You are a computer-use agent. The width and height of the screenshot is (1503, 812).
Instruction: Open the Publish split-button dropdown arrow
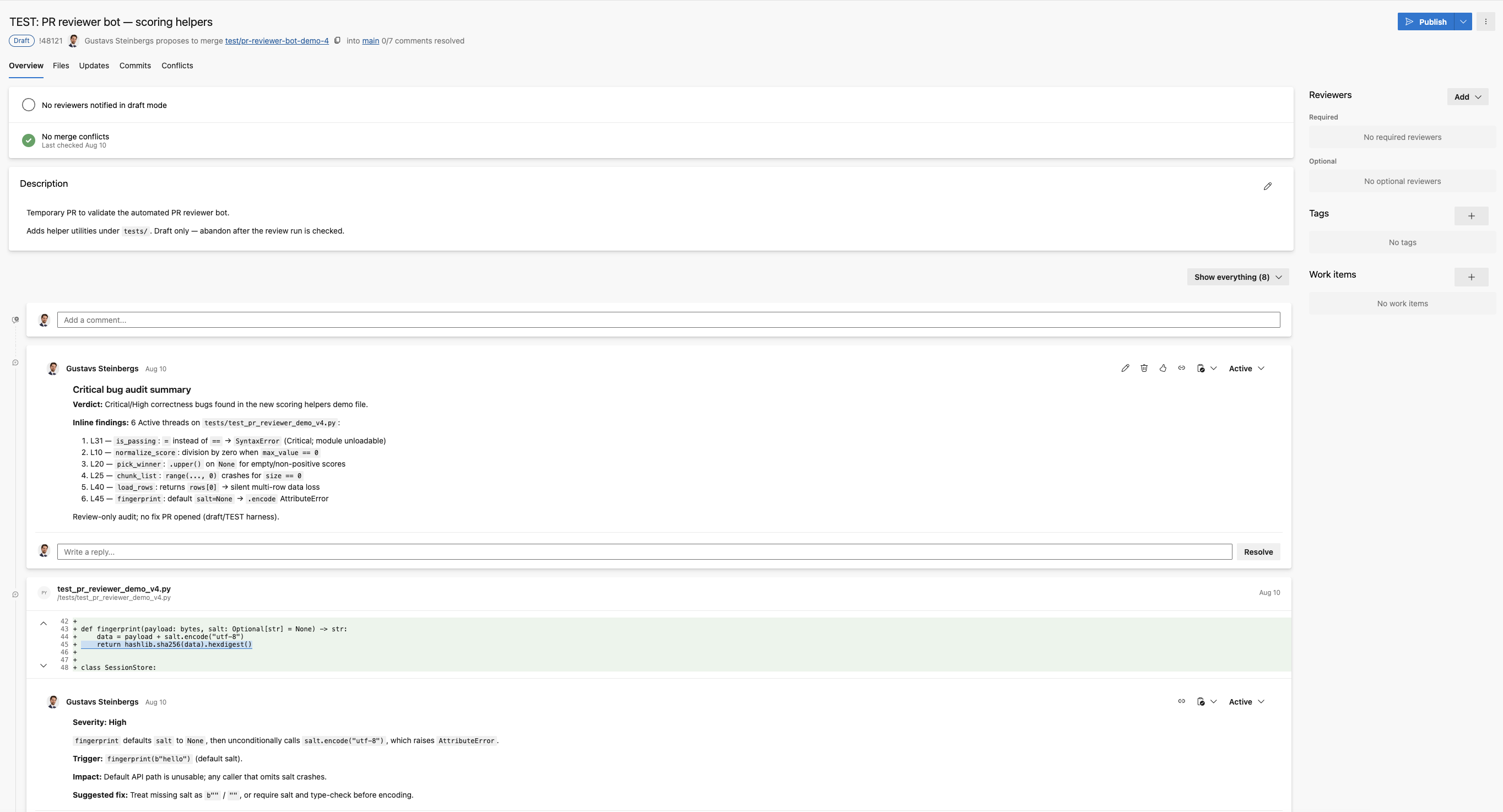[x=1463, y=21]
